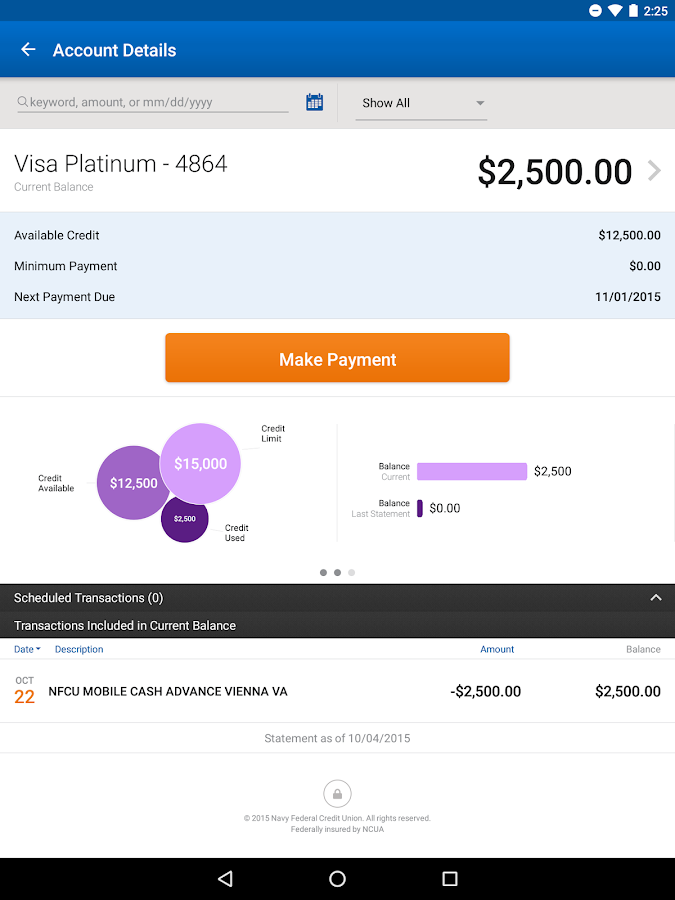Sort transactions by Date column

coord(27,649)
